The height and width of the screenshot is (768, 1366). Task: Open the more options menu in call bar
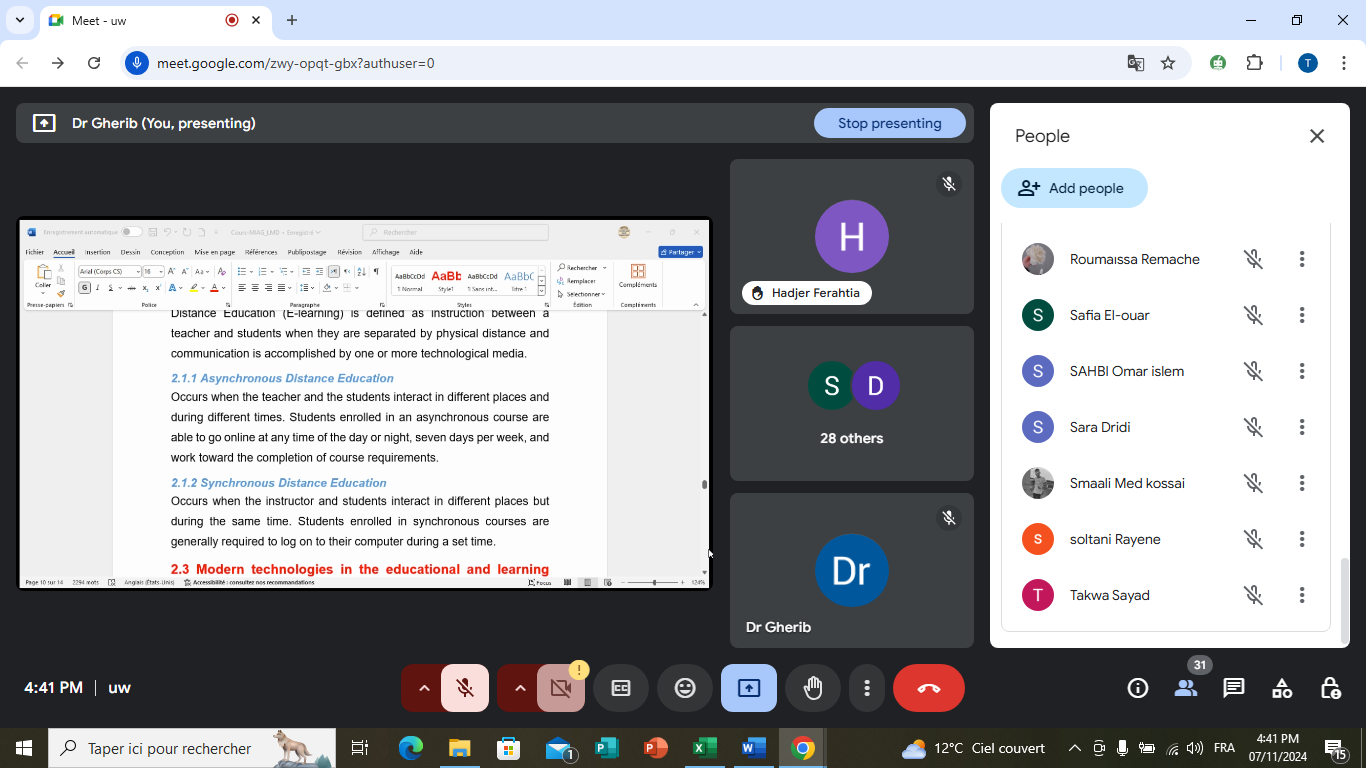[x=867, y=688]
